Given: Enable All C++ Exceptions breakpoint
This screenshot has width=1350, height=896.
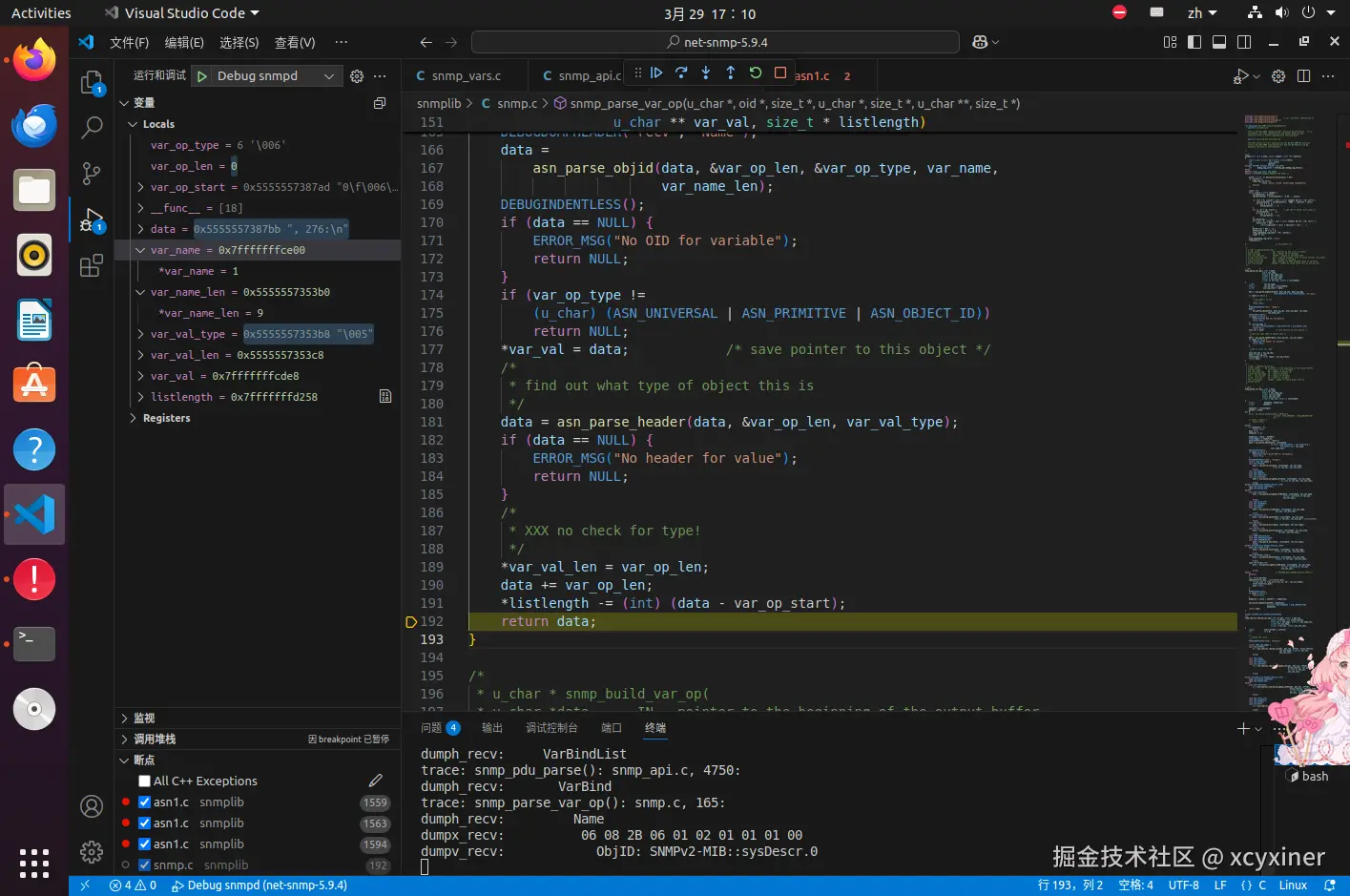Looking at the screenshot, I should (x=145, y=781).
